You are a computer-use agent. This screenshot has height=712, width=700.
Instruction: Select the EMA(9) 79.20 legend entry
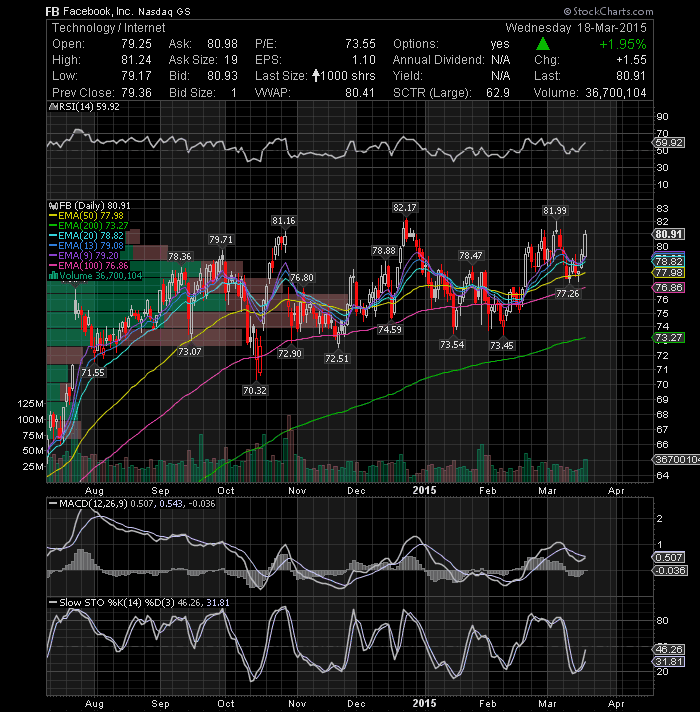tap(84, 256)
